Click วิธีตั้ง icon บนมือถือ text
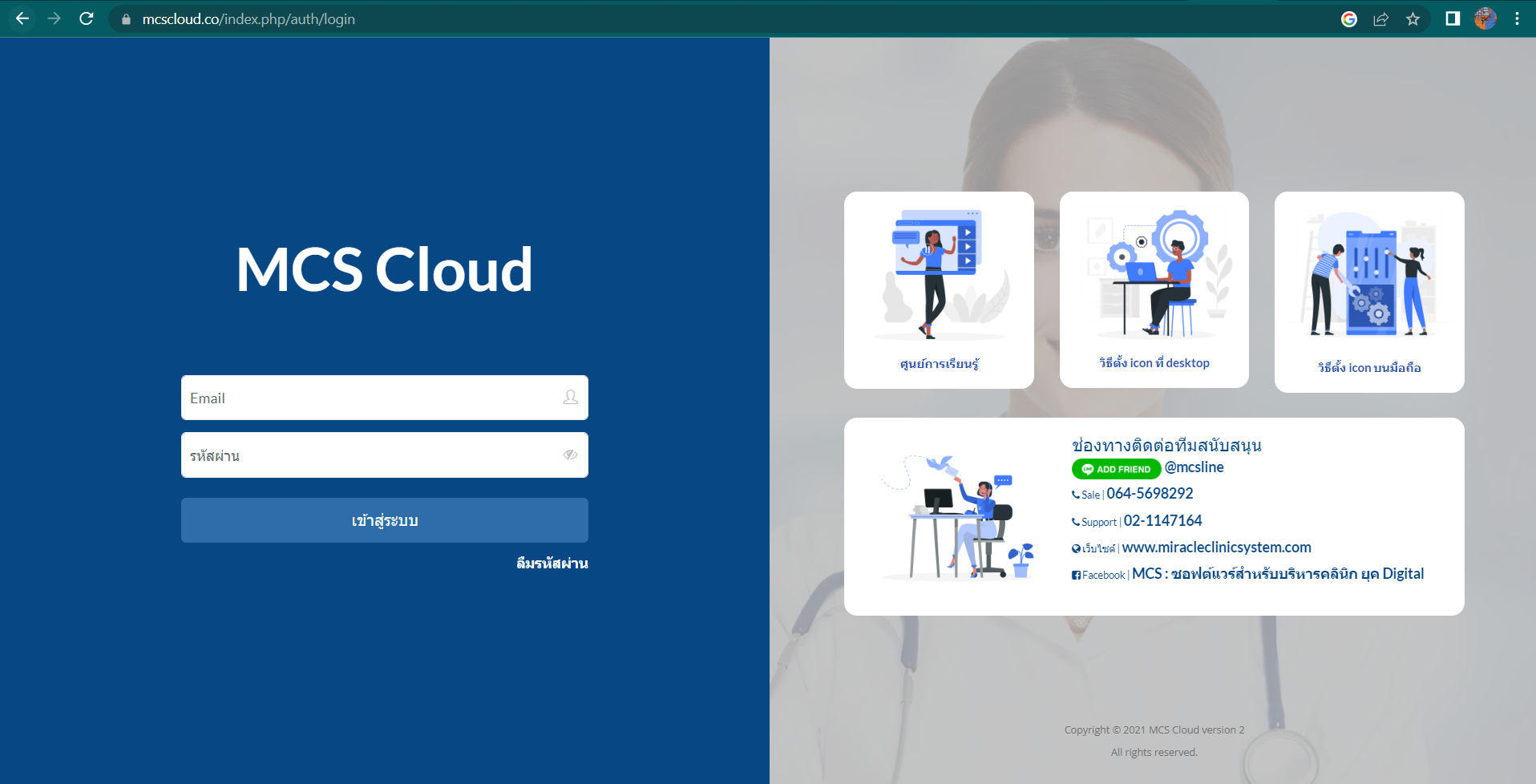 click(x=1369, y=367)
